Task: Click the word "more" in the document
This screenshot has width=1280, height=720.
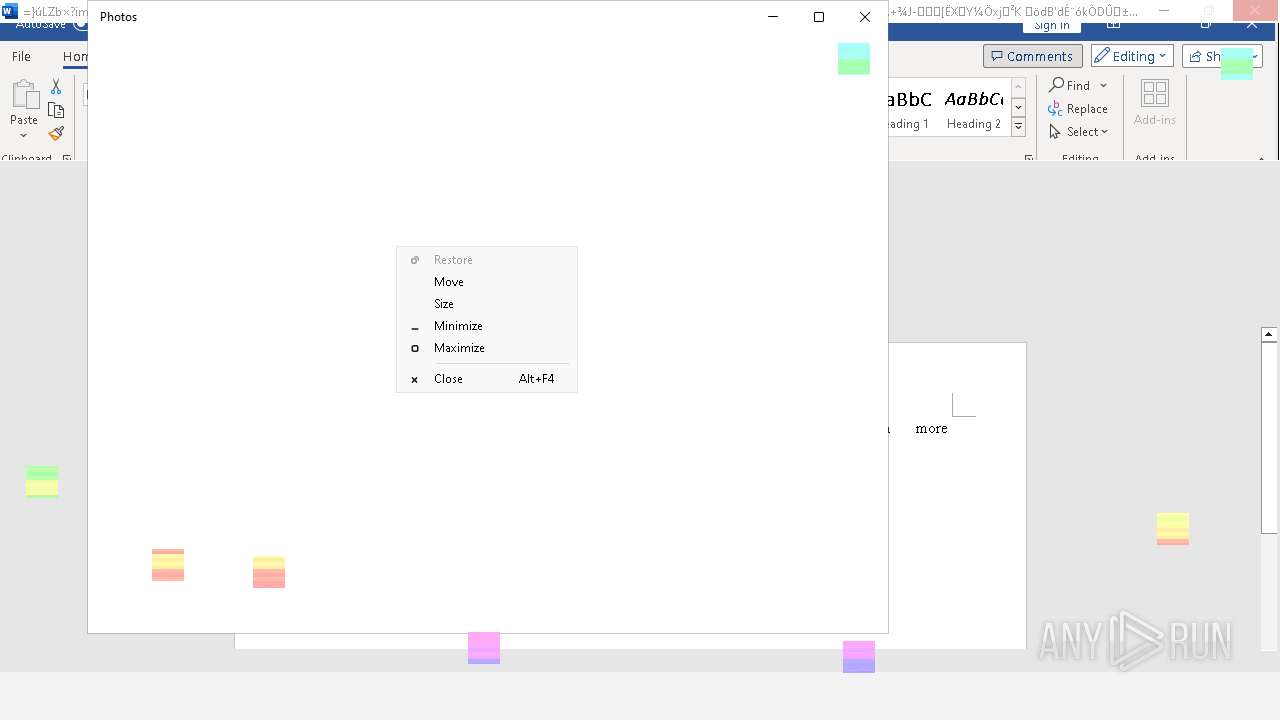Action: [931, 429]
